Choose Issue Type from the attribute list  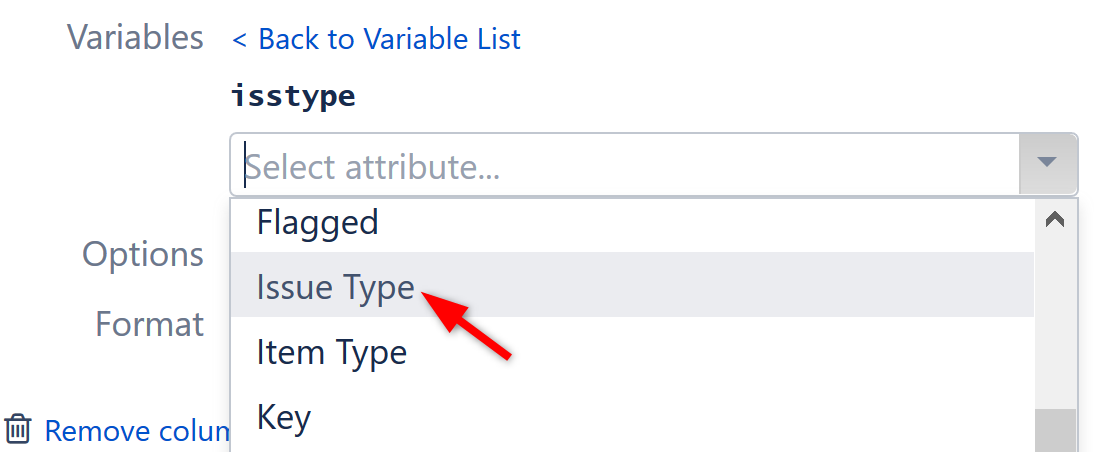(x=335, y=287)
